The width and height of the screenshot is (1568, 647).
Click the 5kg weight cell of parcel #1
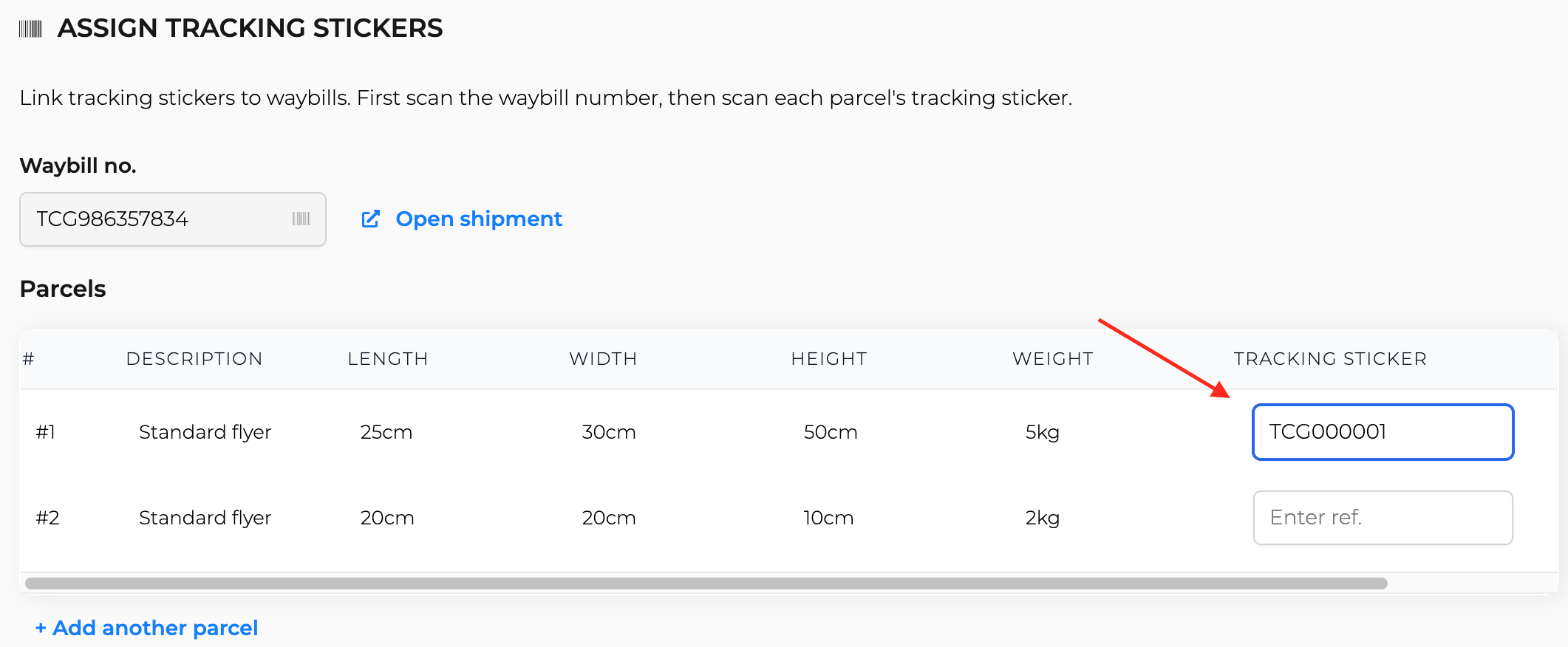click(1042, 432)
